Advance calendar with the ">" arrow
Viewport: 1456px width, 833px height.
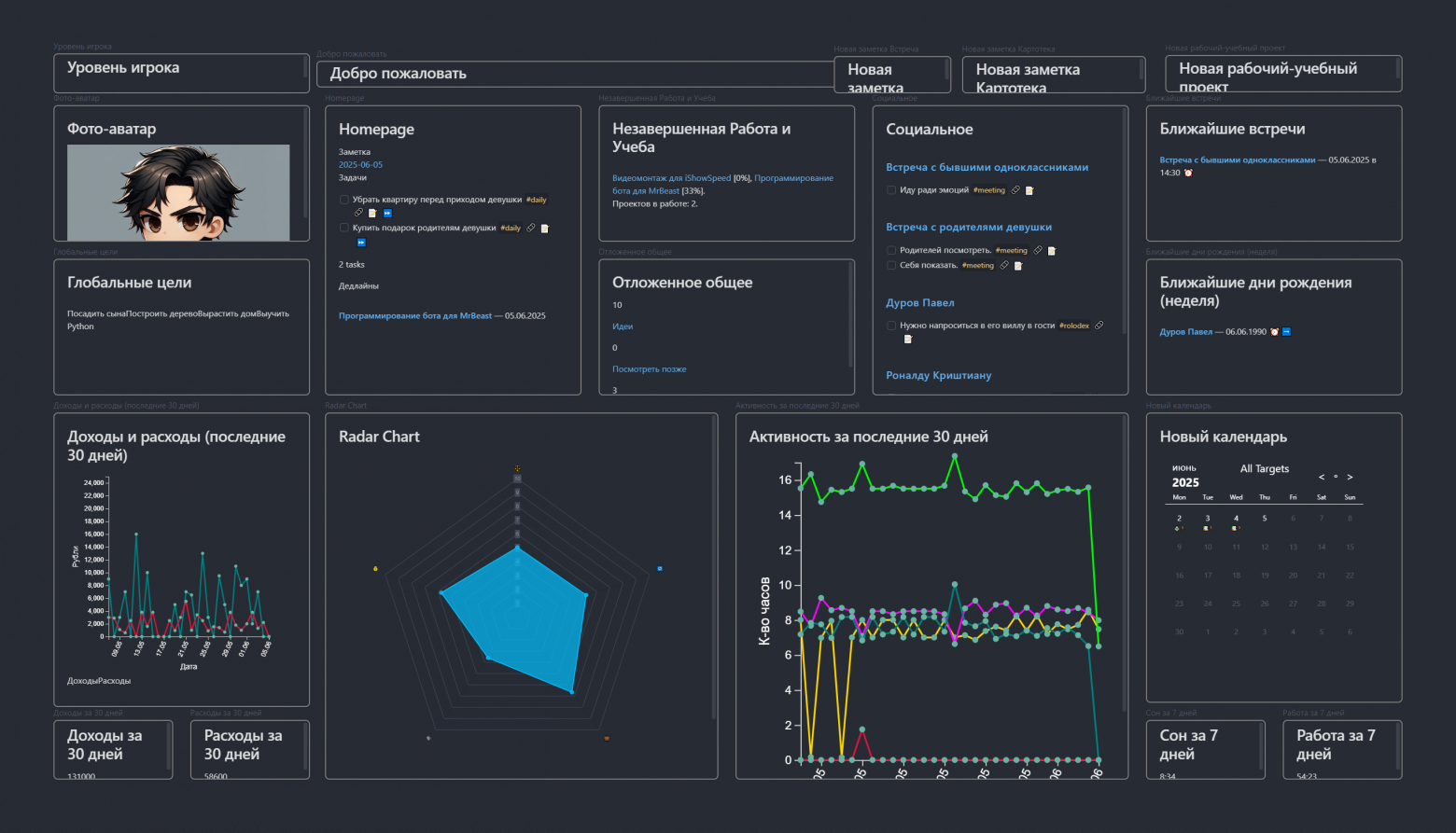click(1350, 477)
